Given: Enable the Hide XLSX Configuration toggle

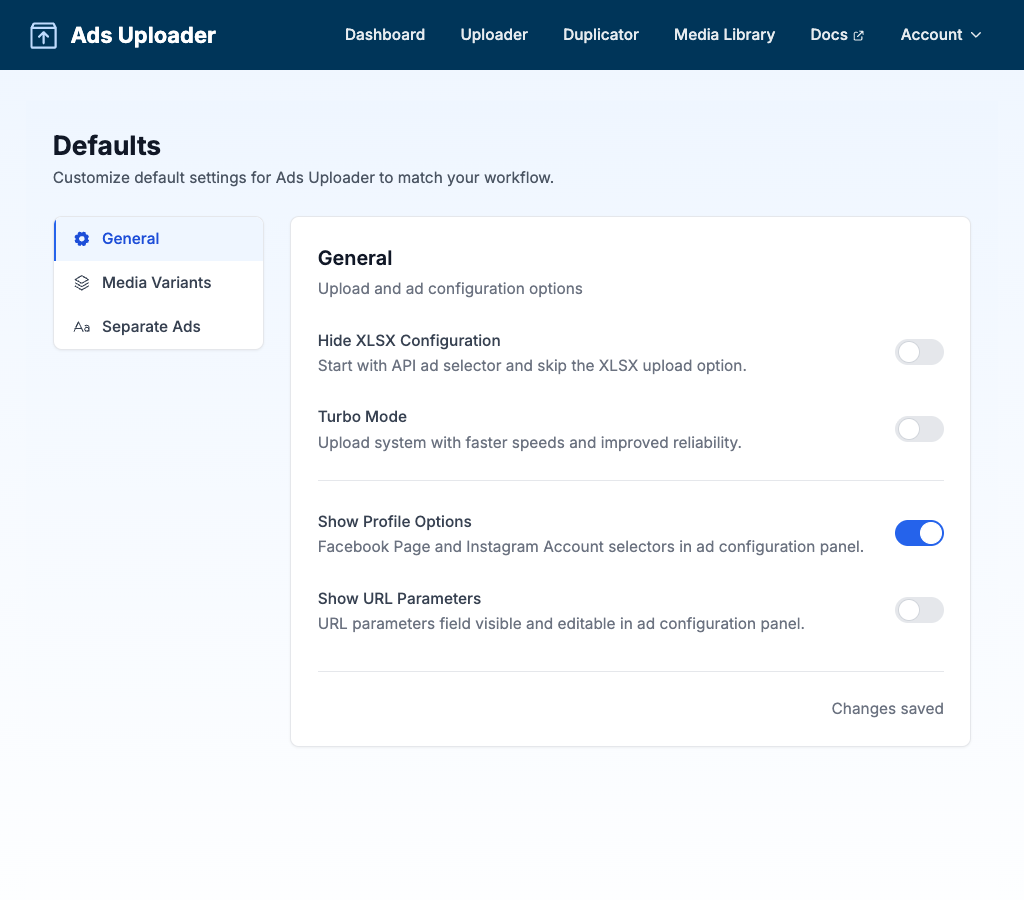Looking at the screenshot, I should pos(918,352).
